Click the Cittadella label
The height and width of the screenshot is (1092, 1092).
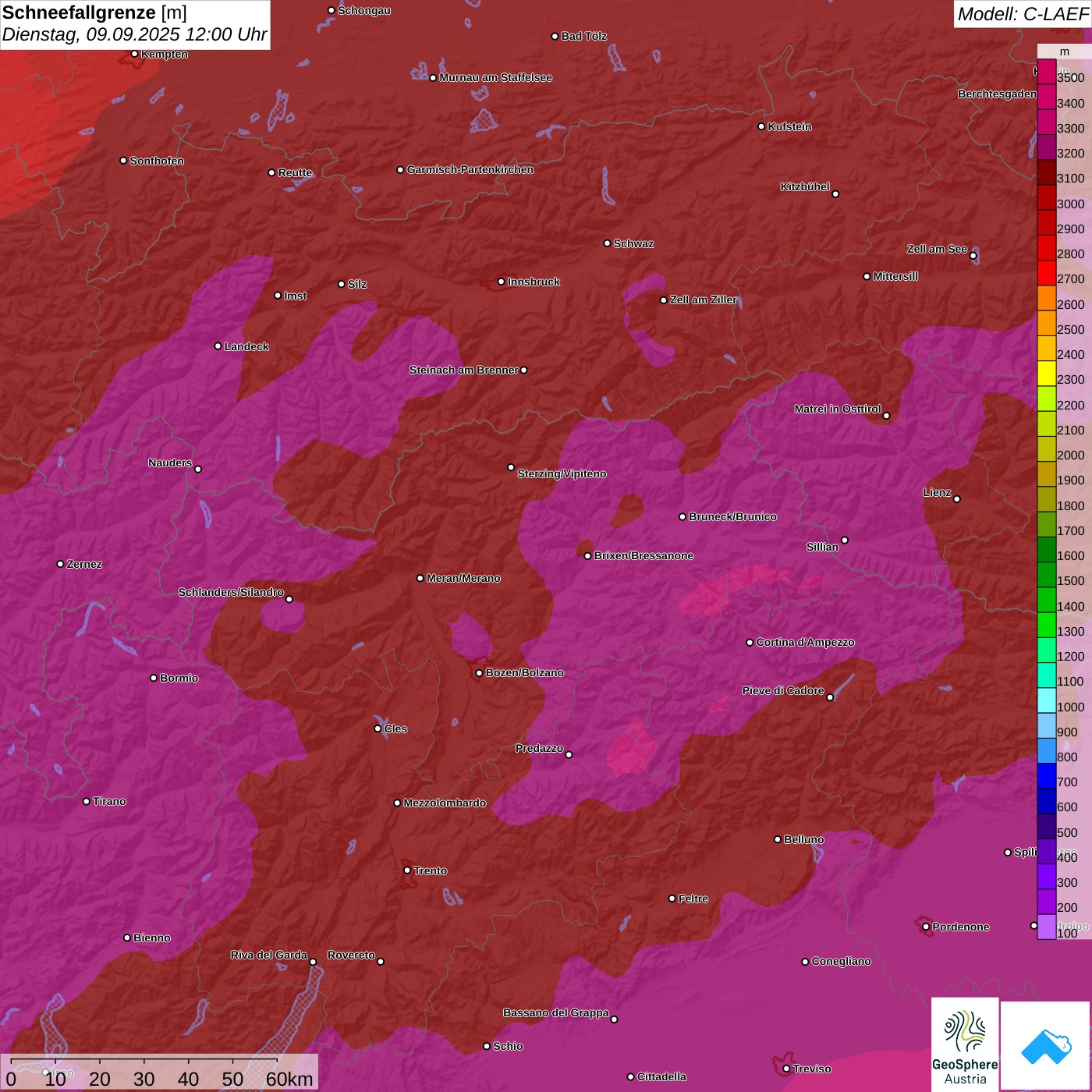(x=662, y=1076)
